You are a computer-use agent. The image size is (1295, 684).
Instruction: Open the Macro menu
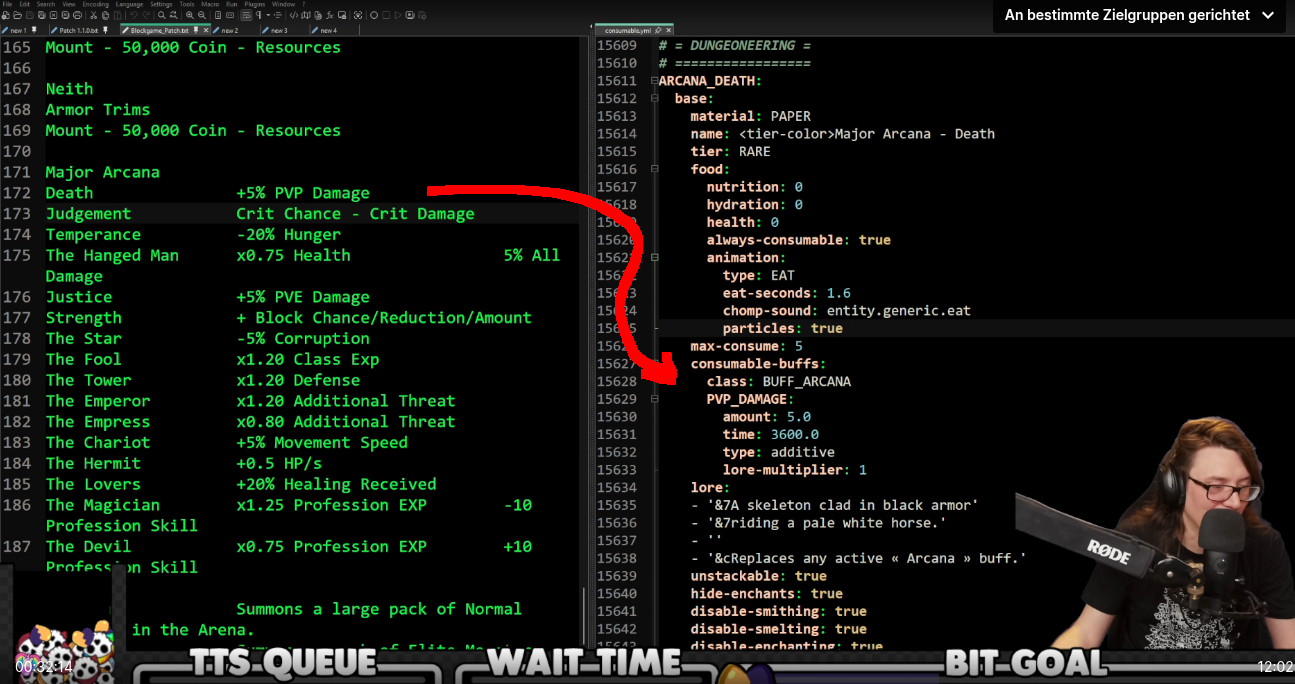pyautogui.click(x=210, y=4)
